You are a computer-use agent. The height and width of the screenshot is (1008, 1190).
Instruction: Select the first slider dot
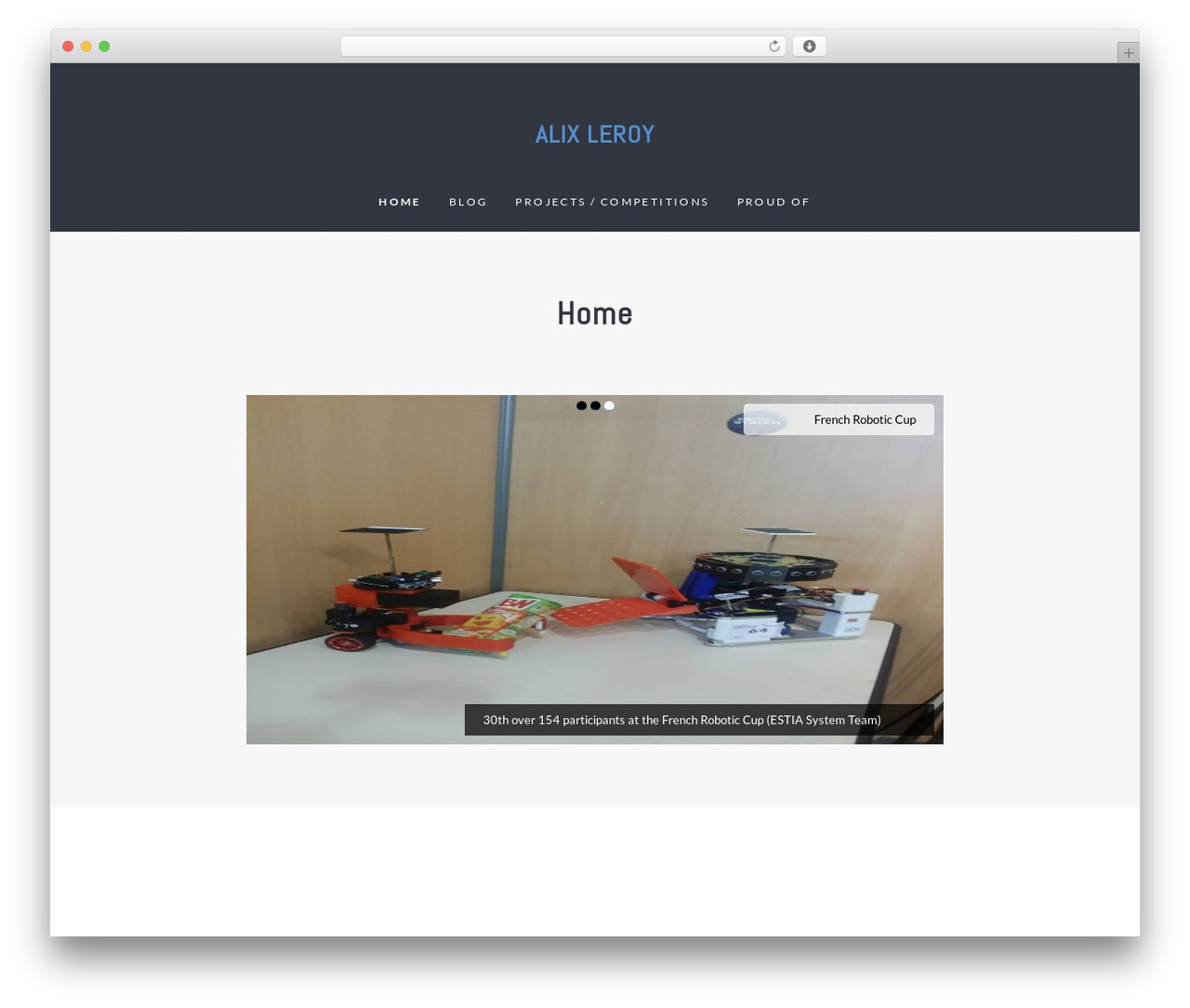pos(581,405)
